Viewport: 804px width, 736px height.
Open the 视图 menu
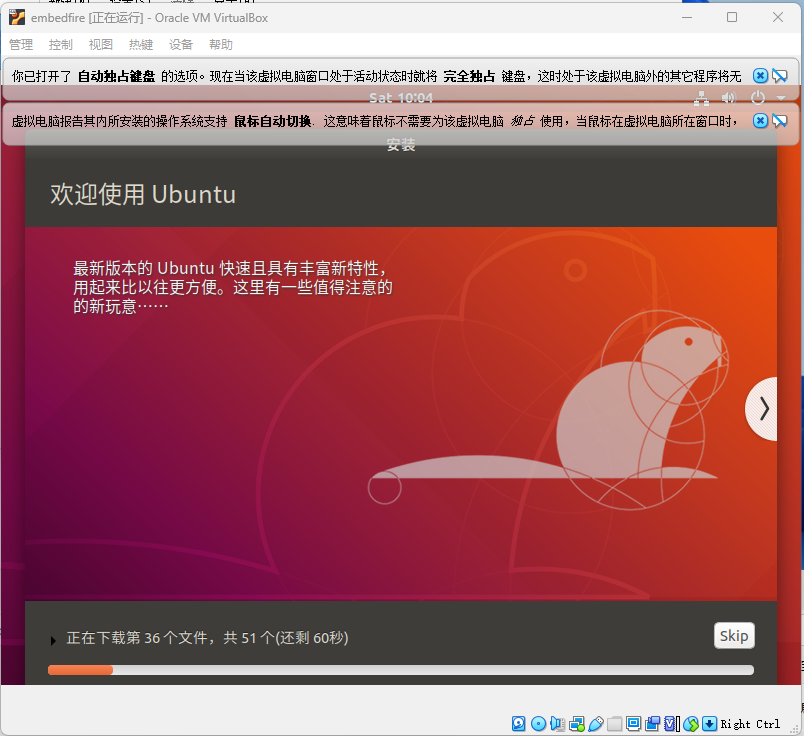pos(100,45)
